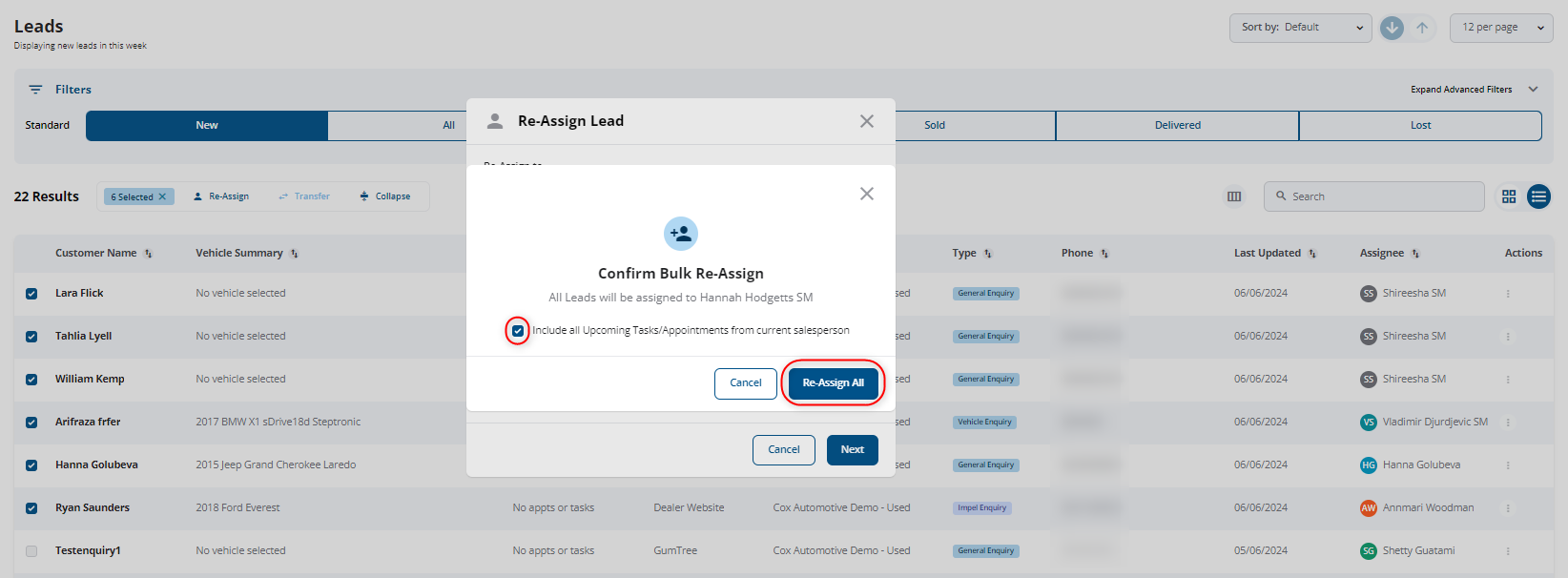Uncheck the Arifraza frfer row checkbox

[x=31, y=423]
